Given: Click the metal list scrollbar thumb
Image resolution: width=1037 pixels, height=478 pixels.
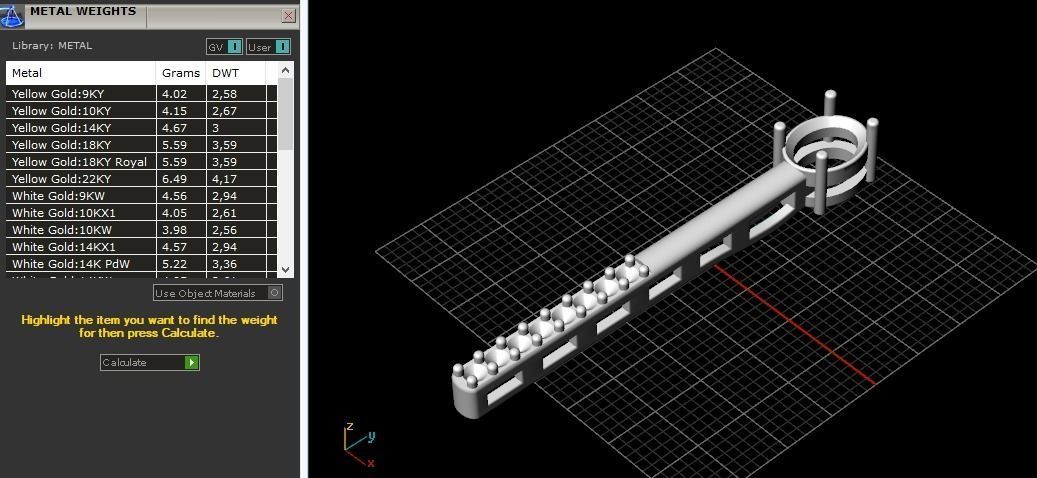Looking at the screenshot, I should point(286,114).
